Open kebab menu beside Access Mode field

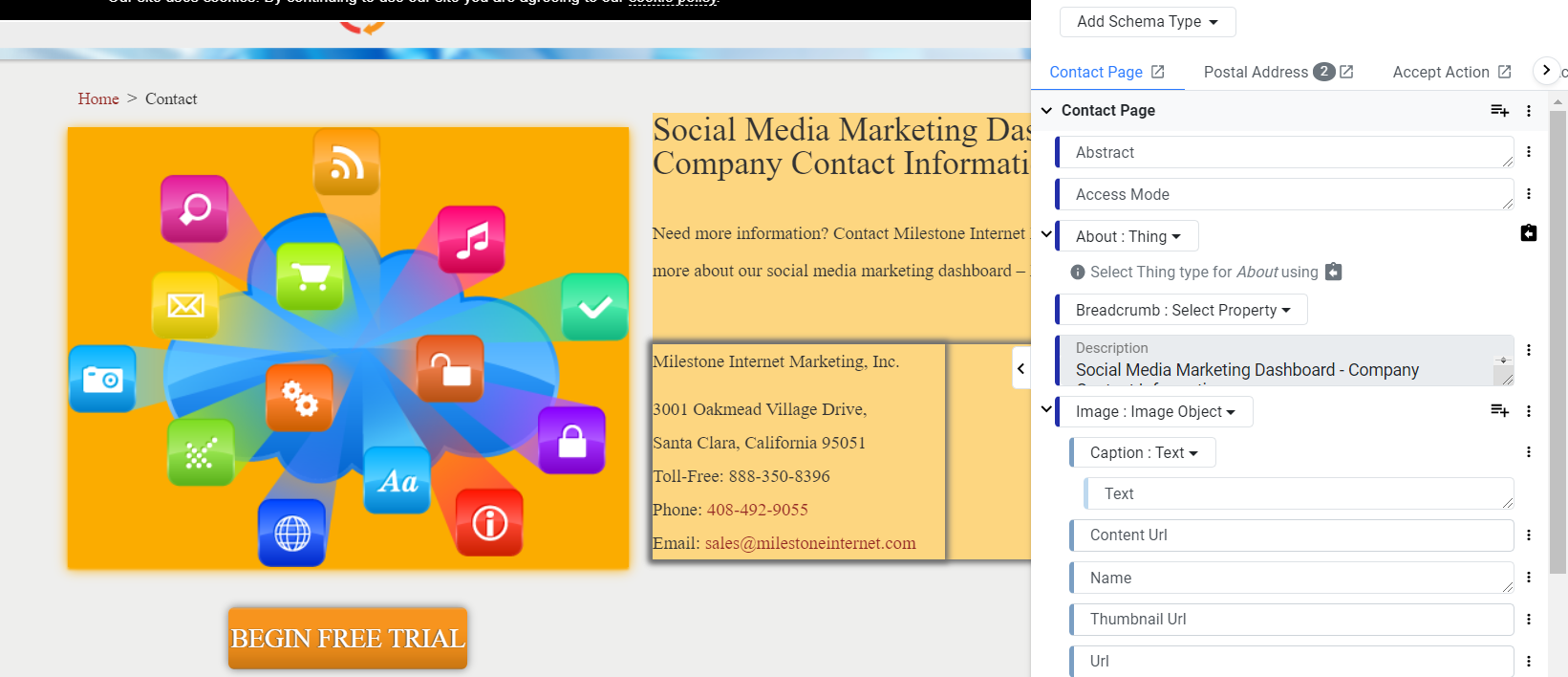tap(1529, 194)
